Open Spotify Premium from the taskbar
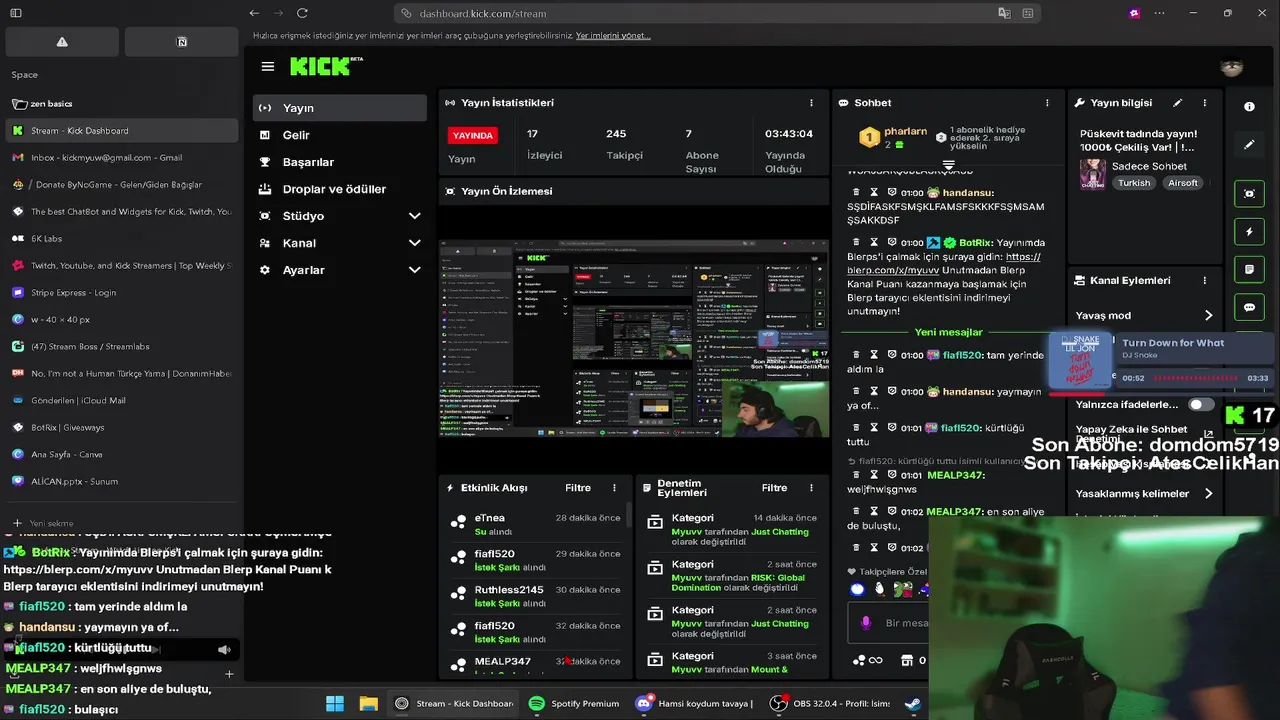Image resolution: width=1280 pixels, height=720 pixels. pos(574,703)
